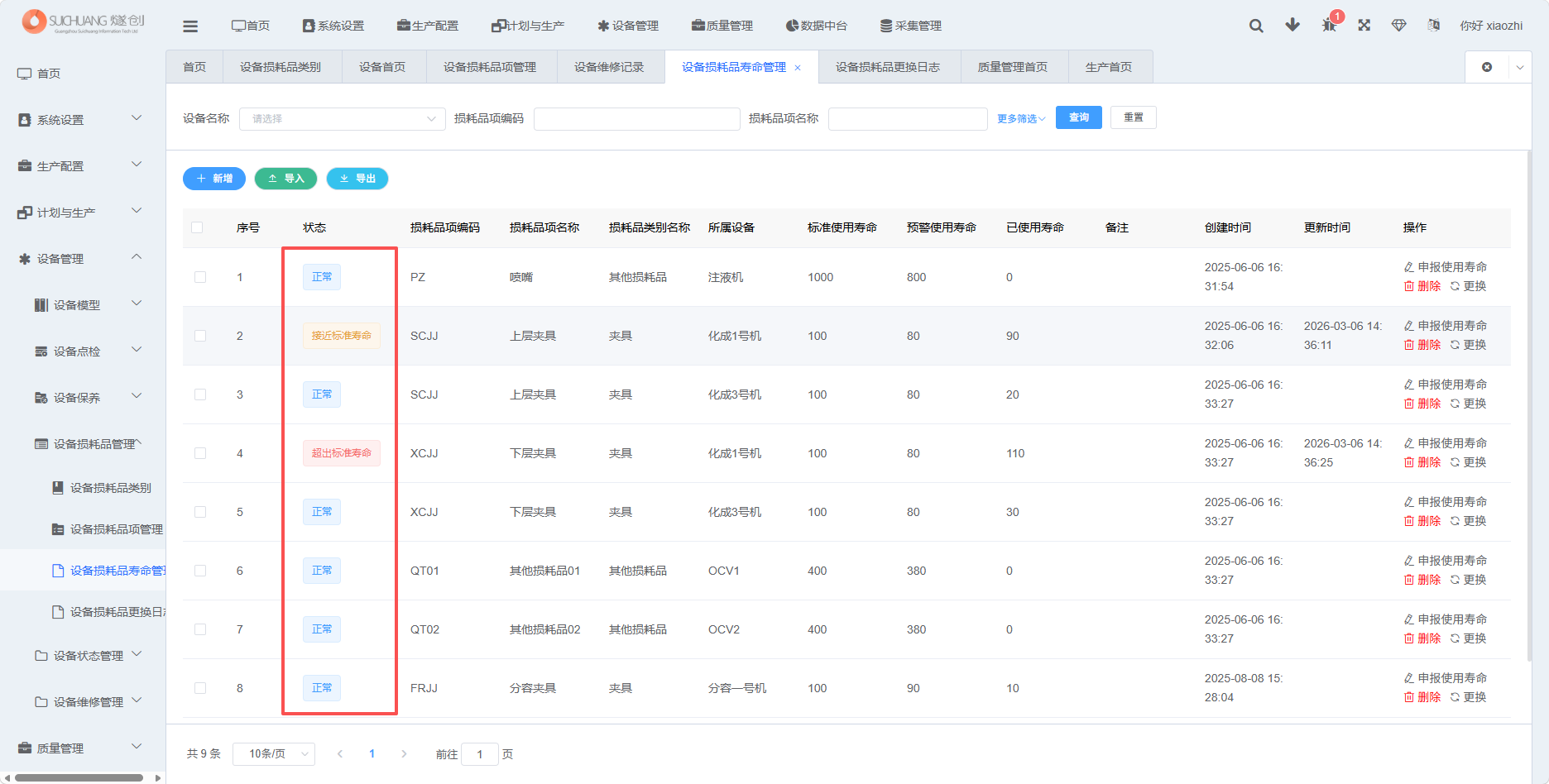The height and width of the screenshot is (784, 1549).
Task: Open 设备损耗品项管理 in the sidebar
Action: point(108,529)
